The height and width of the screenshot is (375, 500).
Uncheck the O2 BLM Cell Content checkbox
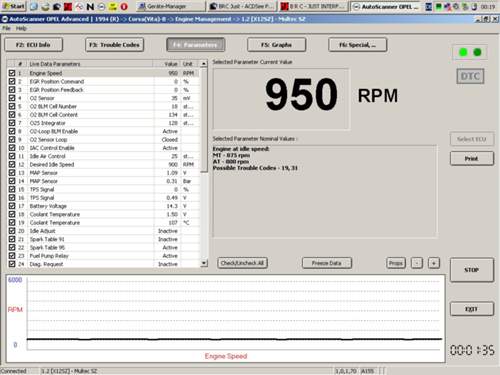coord(12,115)
